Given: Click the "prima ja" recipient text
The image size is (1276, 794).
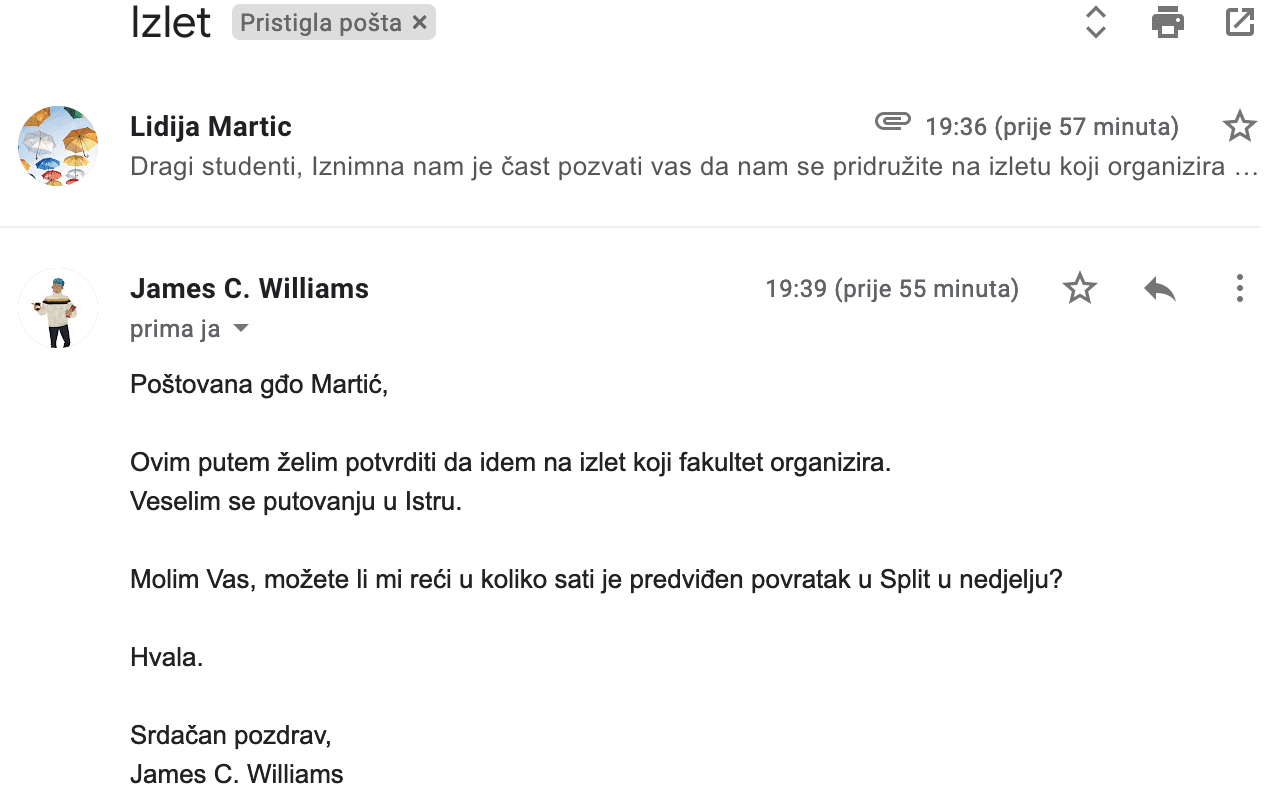Looking at the screenshot, I should pos(175,329).
